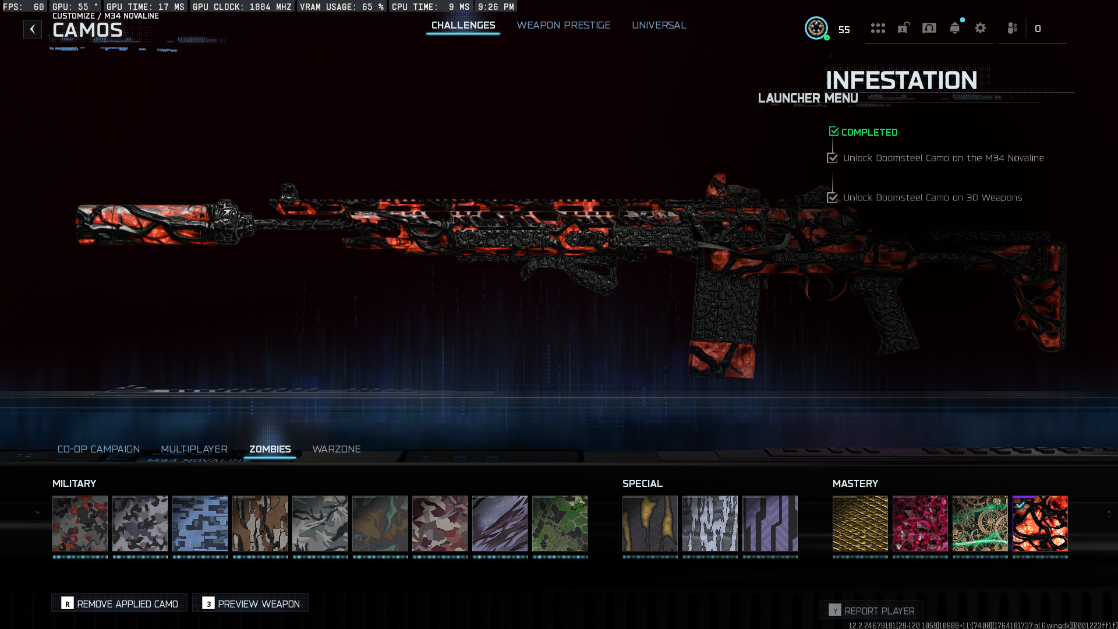This screenshot has height=629, width=1118.
Task: Open the grid menu icon
Action: (878, 29)
